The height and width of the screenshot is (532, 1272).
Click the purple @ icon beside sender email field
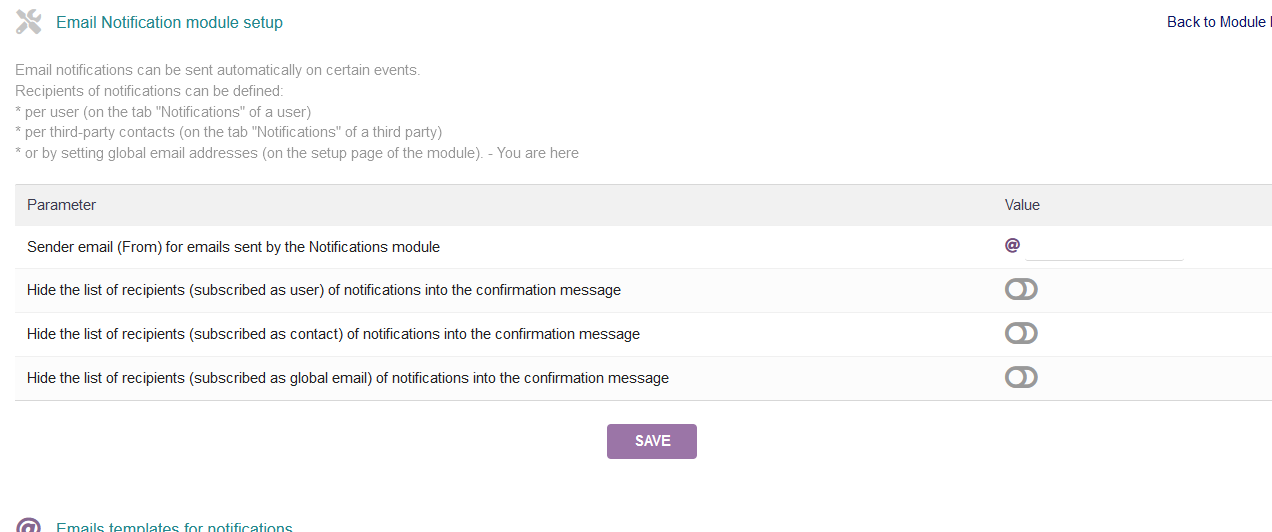1012,245
